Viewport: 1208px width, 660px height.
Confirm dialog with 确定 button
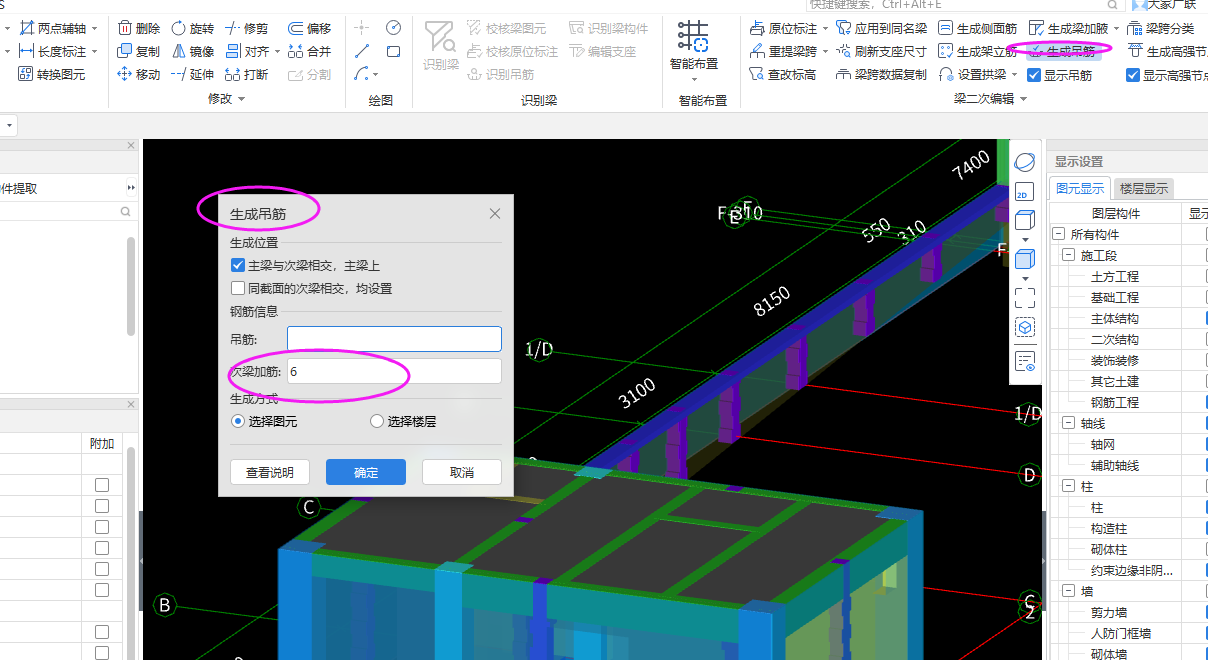tap(366, 472)
